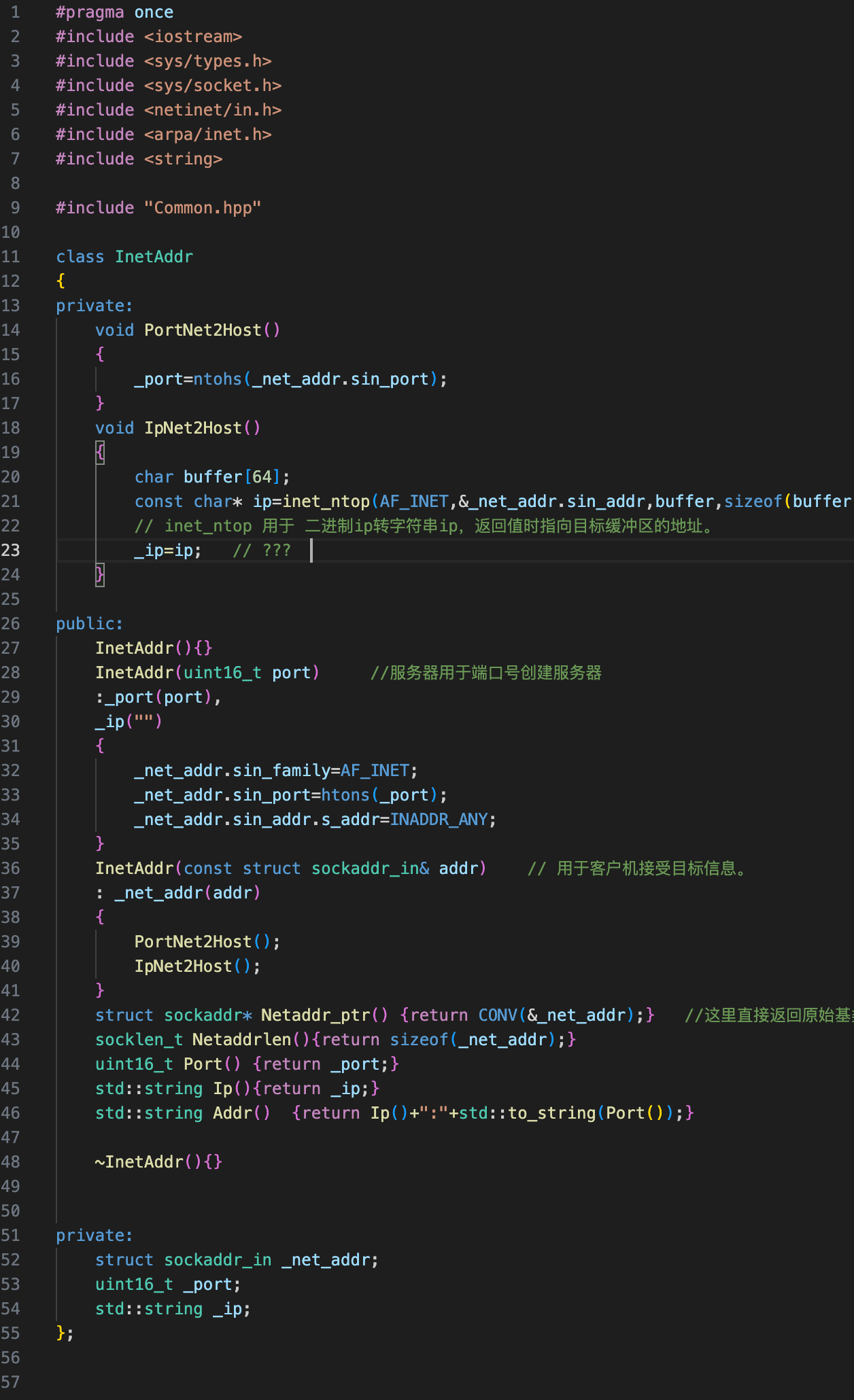The width and height of the screenshot is (854, 1400).
Task: Click 'htons' call on line 33
Action: pos(345,795)
